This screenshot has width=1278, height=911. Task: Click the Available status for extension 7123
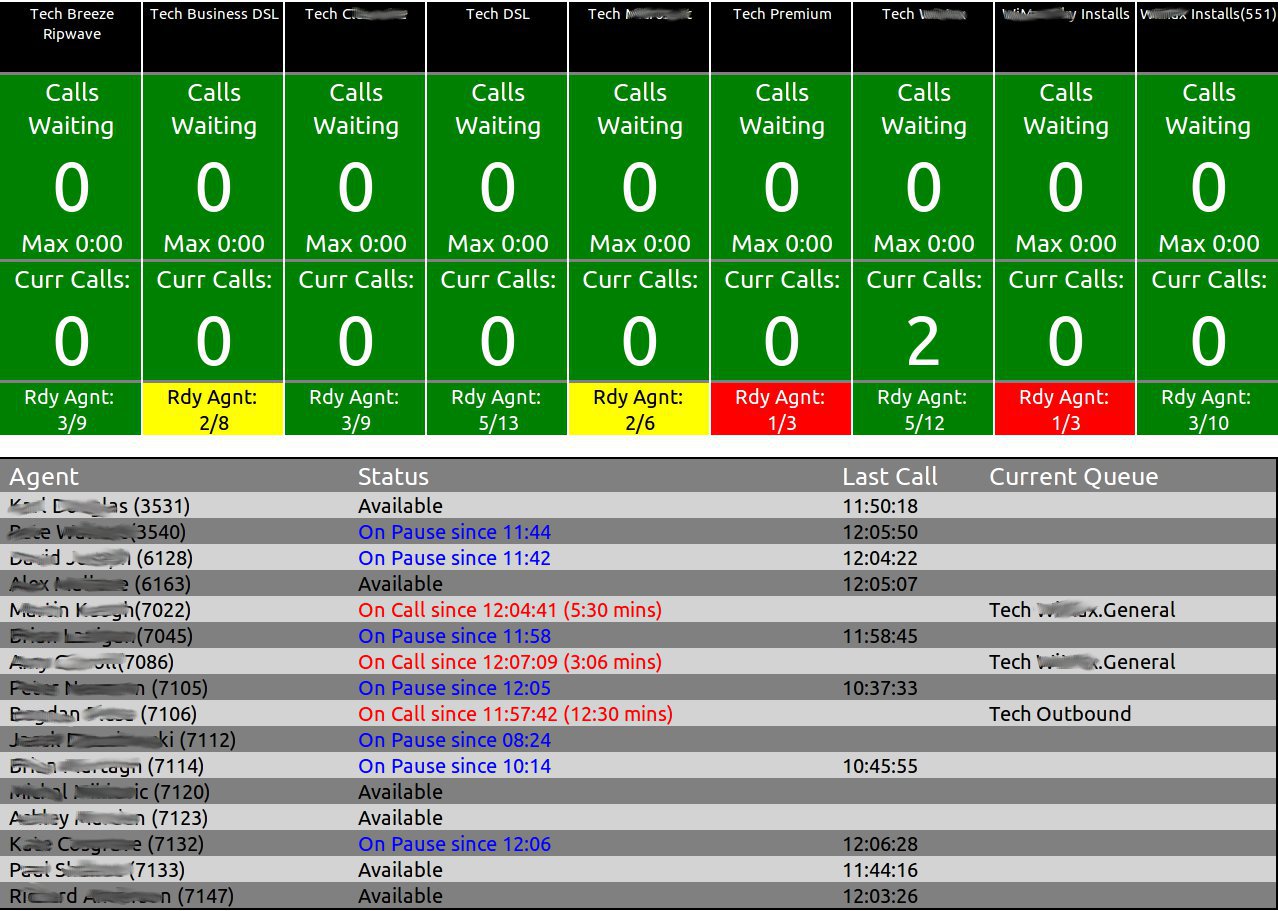point(400,818)
